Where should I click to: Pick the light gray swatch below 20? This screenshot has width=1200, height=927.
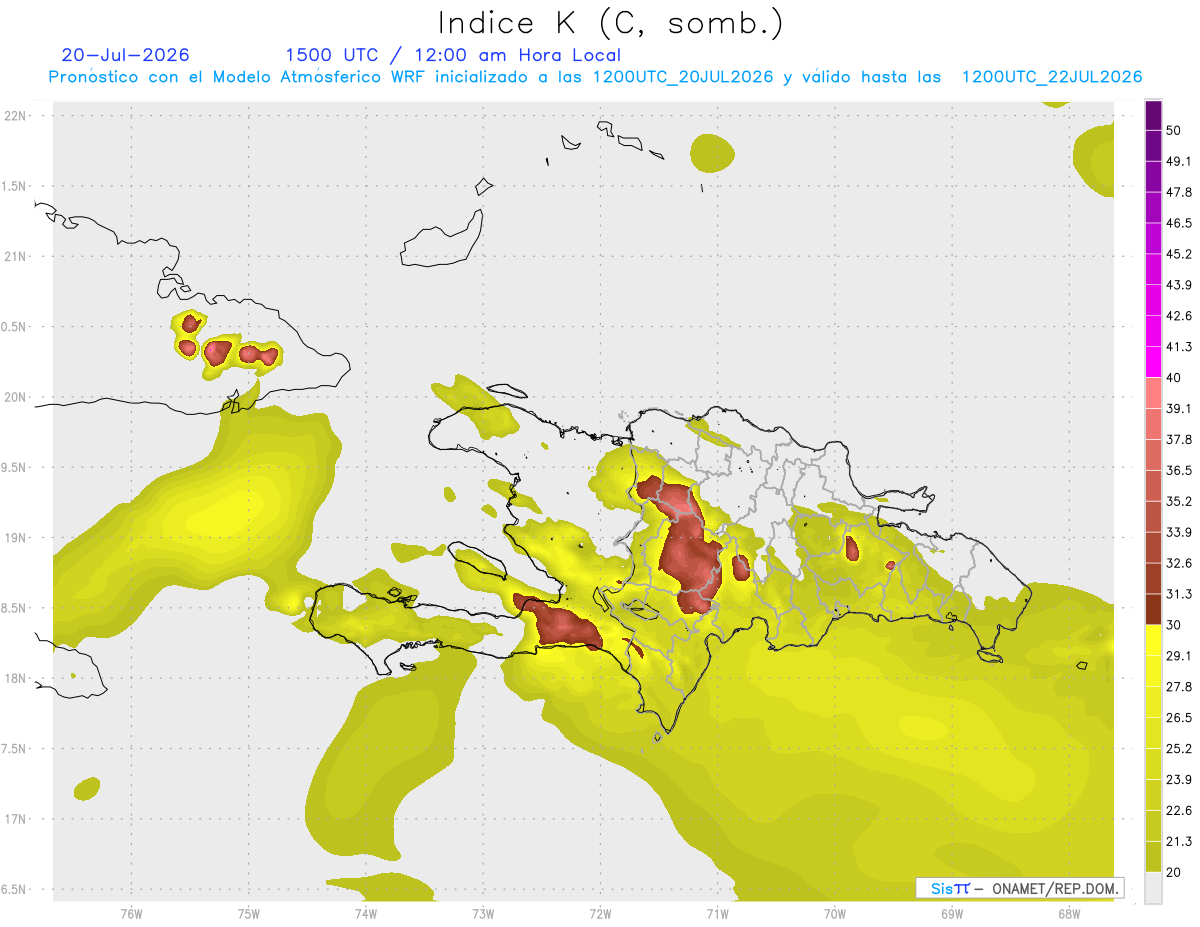[1153, 888]
